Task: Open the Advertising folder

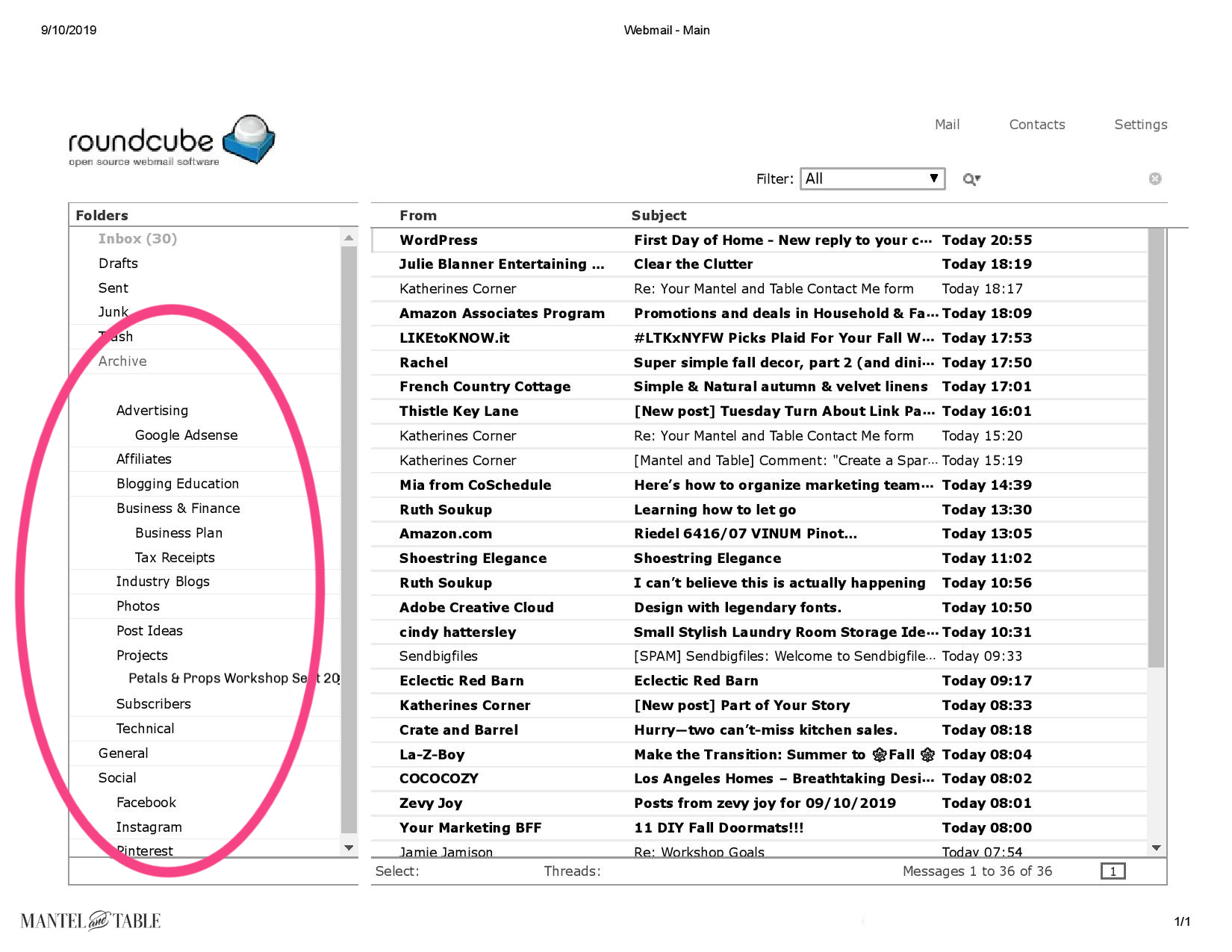Action: [x=205, y=411]
